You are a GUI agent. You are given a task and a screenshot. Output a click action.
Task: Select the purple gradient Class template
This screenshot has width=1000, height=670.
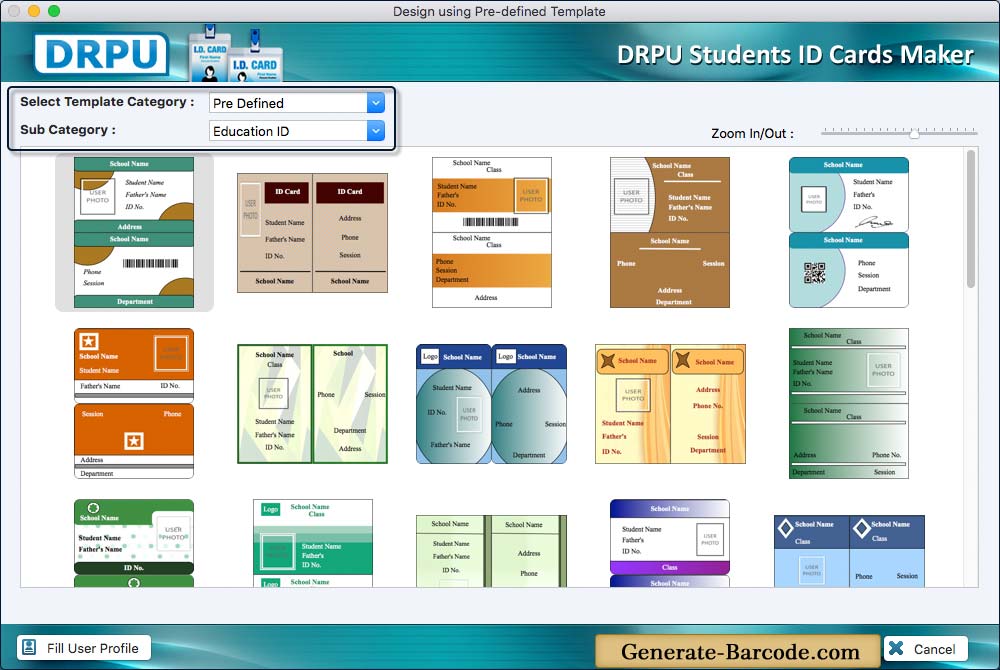point(670,543)
